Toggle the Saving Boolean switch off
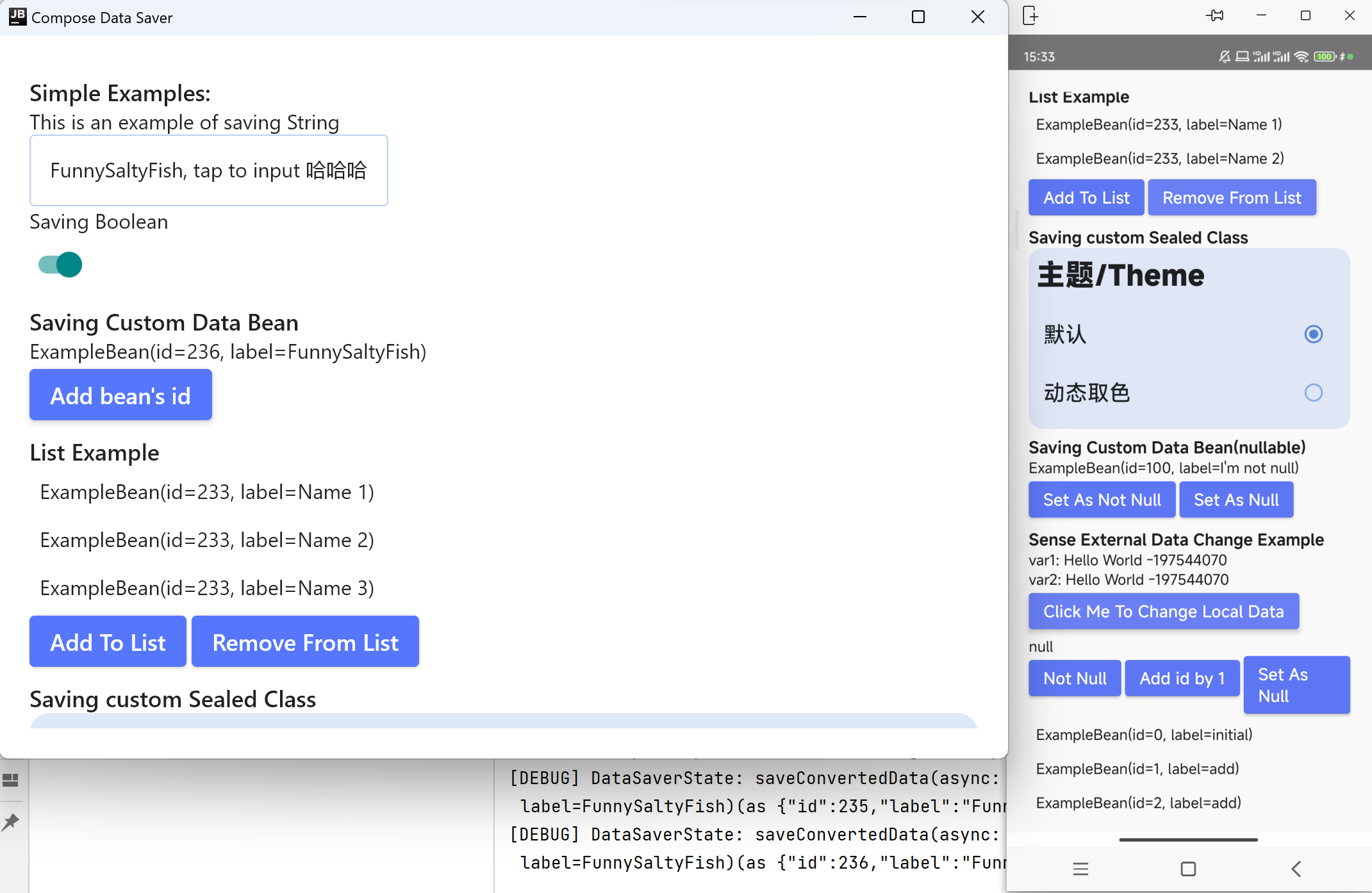 point(60,265)
